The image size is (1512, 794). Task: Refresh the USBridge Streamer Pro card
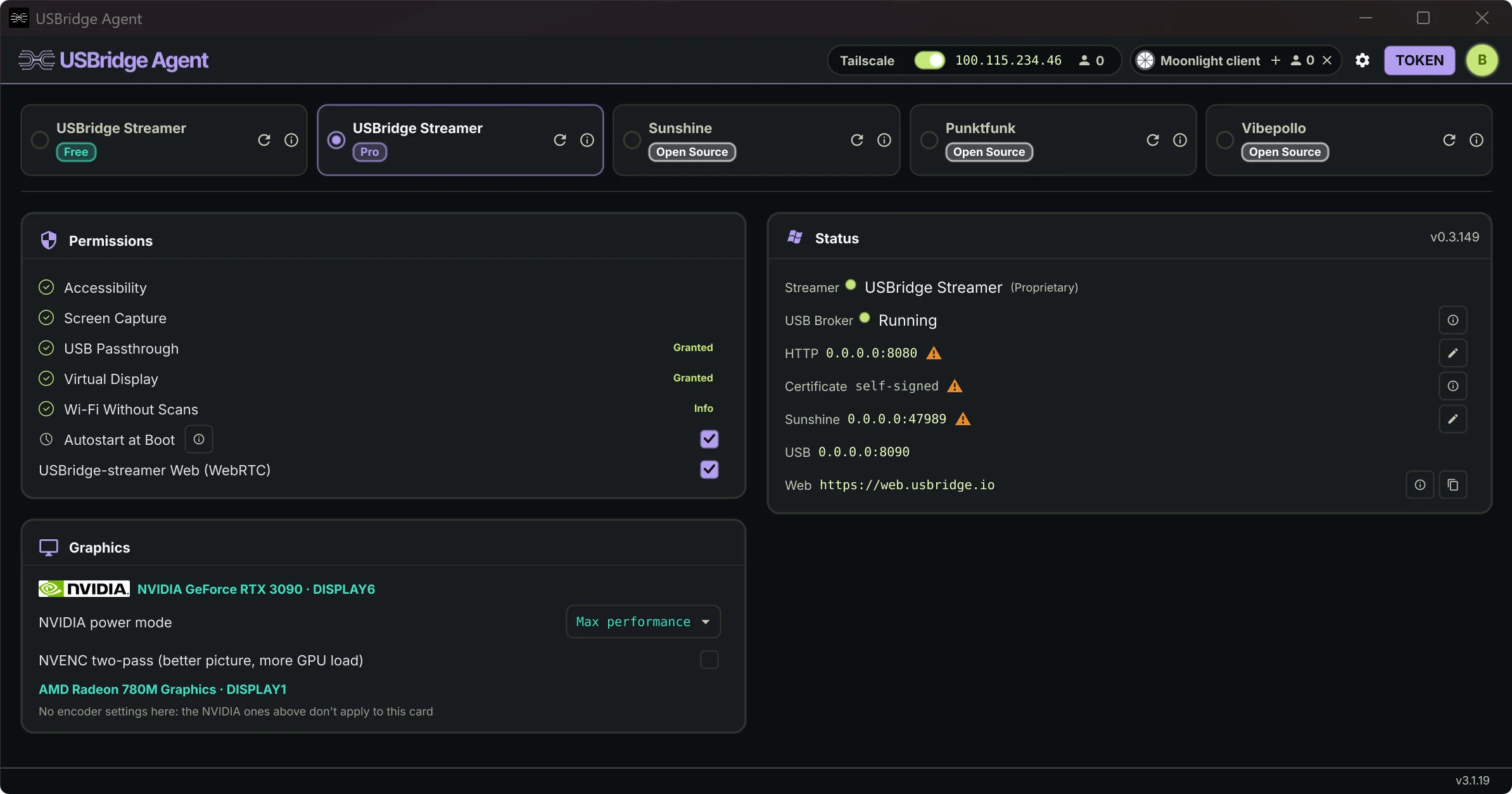[x=560, y=140]
